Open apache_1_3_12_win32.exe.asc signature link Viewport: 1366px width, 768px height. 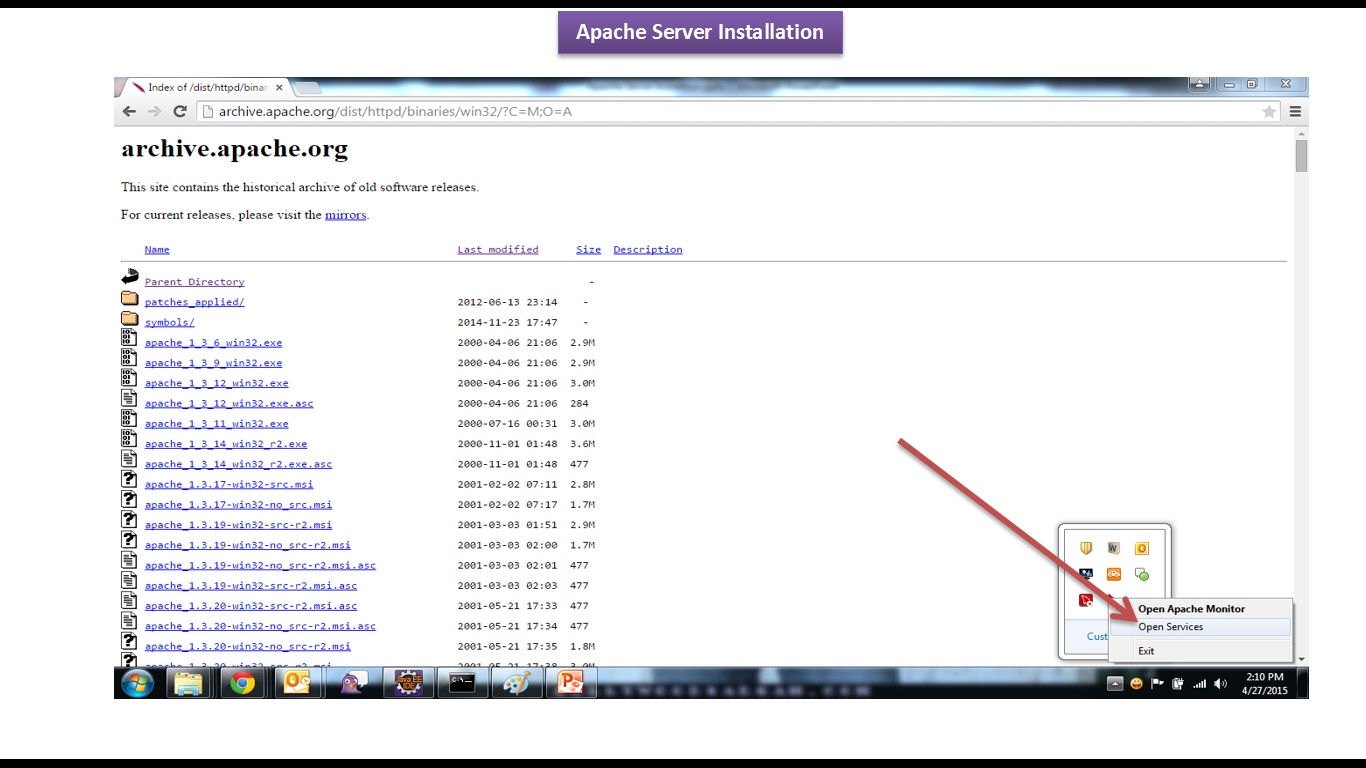tap(229, 404)
